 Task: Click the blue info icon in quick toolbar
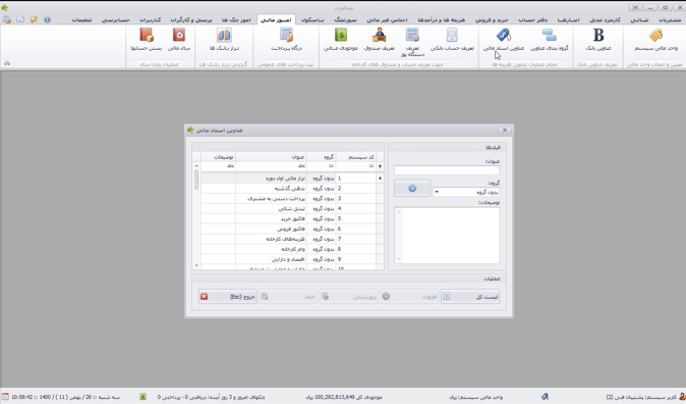47,20
